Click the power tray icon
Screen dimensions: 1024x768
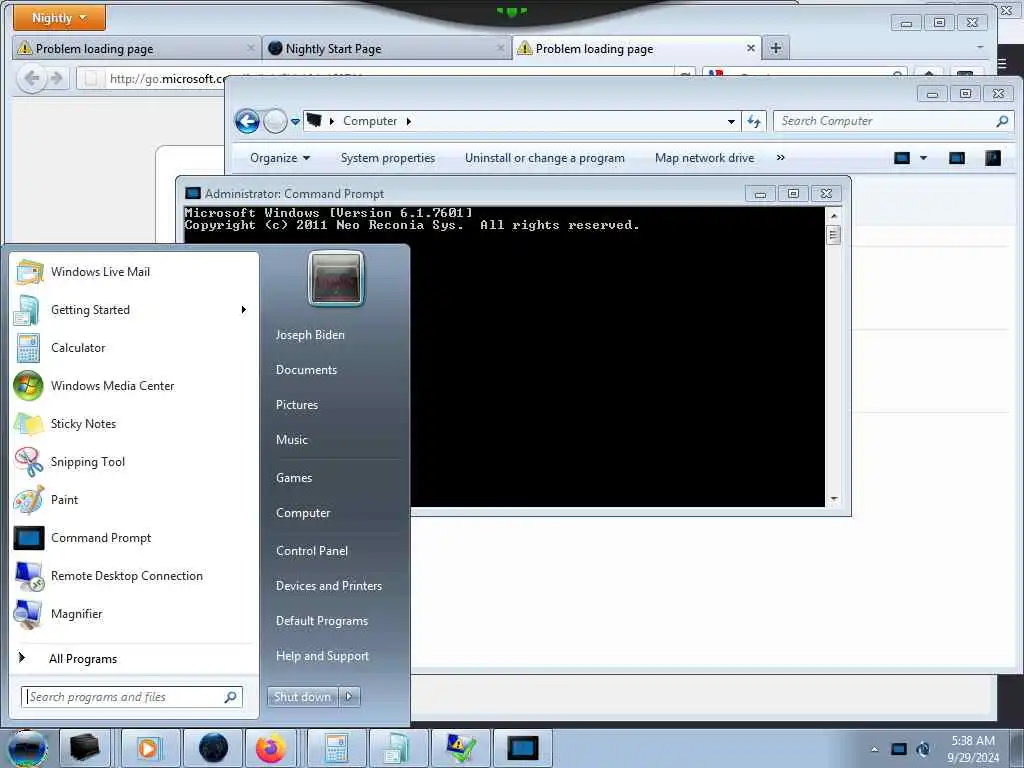[923, 749]
